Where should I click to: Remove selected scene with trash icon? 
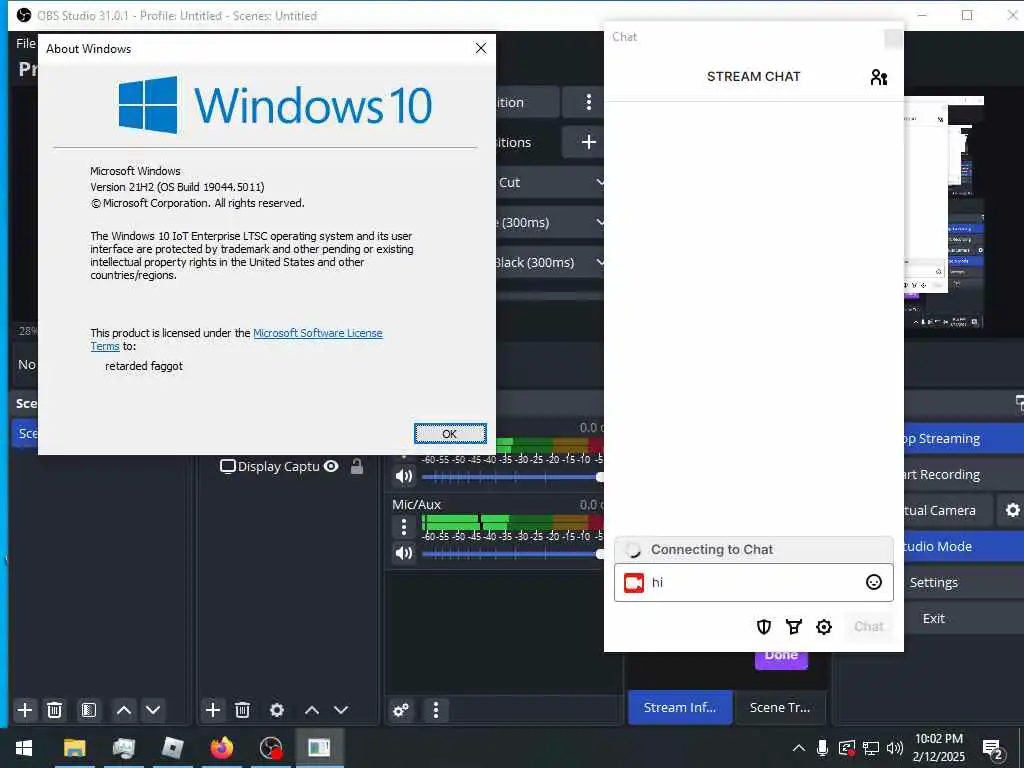(x=55, y=710)
